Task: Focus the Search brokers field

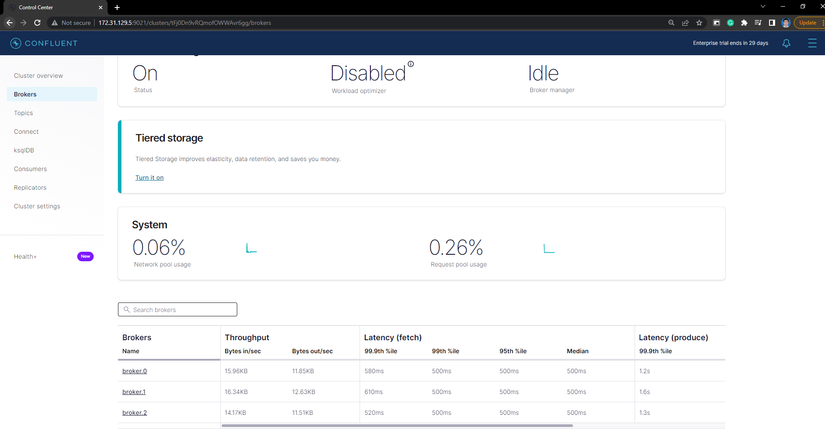Action: click(178, 309)
